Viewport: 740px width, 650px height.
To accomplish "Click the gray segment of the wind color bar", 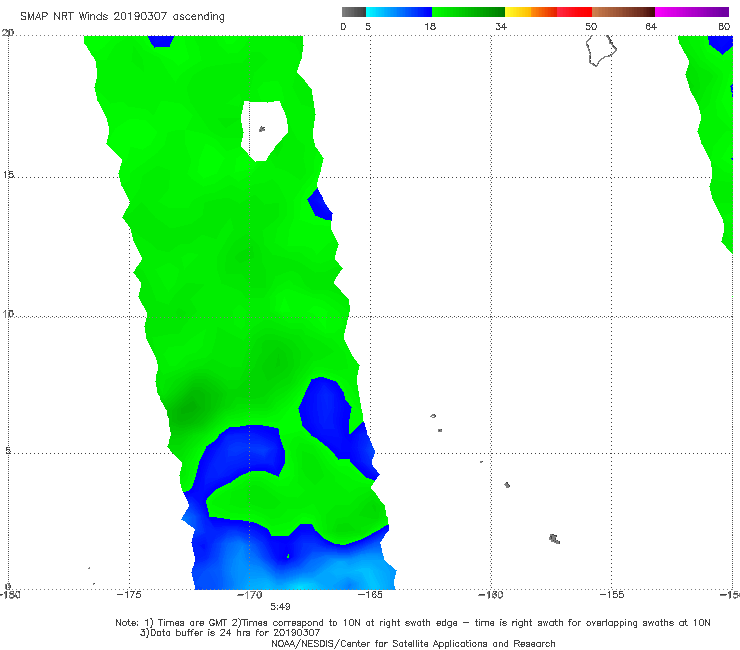I will point(354,12).
